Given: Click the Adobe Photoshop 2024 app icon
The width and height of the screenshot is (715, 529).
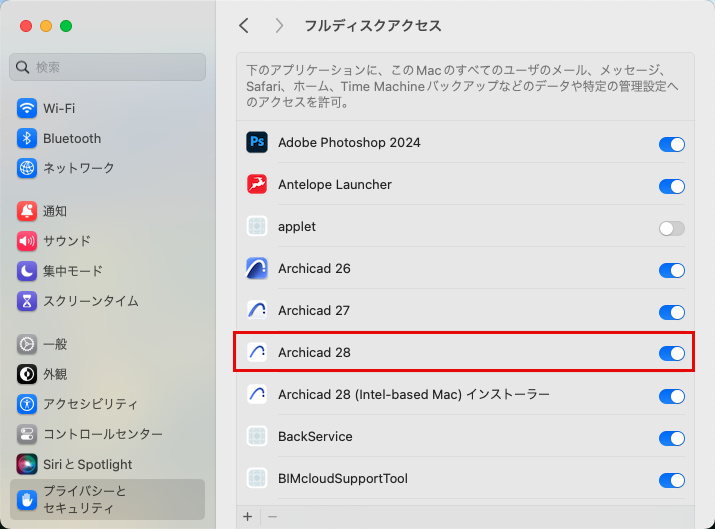Looking at the screenshot, I should tap(257, 142).
